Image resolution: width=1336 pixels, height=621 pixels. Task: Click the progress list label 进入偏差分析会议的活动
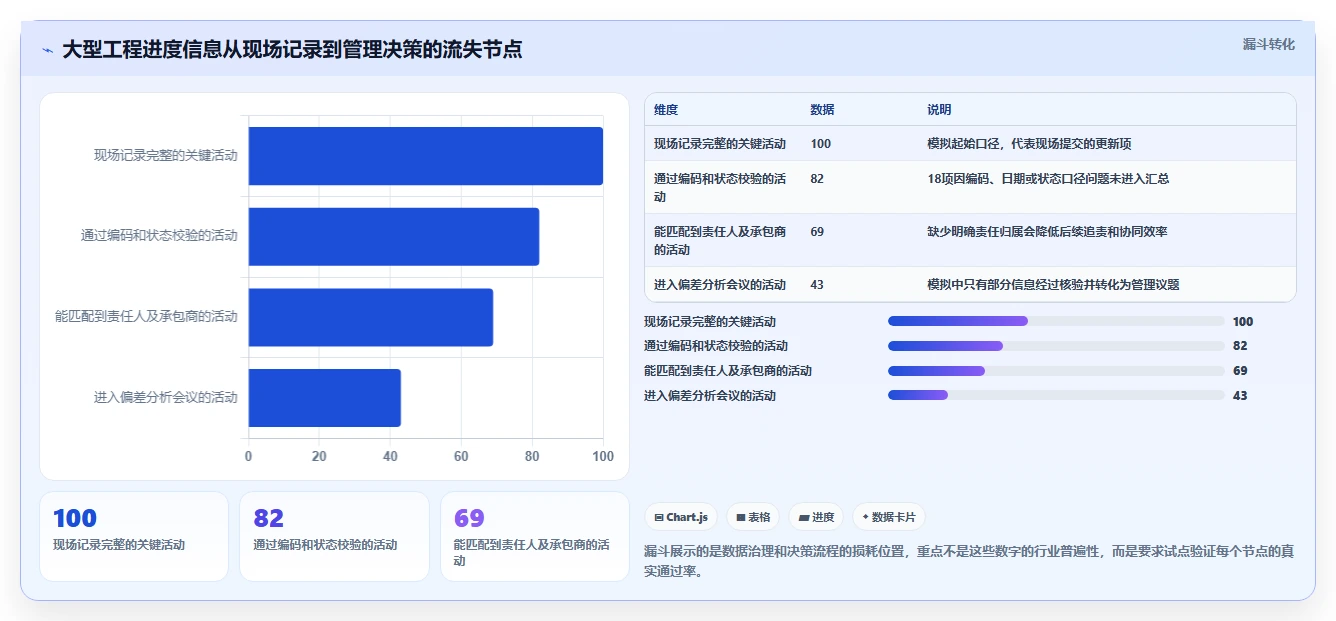tap(710, 396)
